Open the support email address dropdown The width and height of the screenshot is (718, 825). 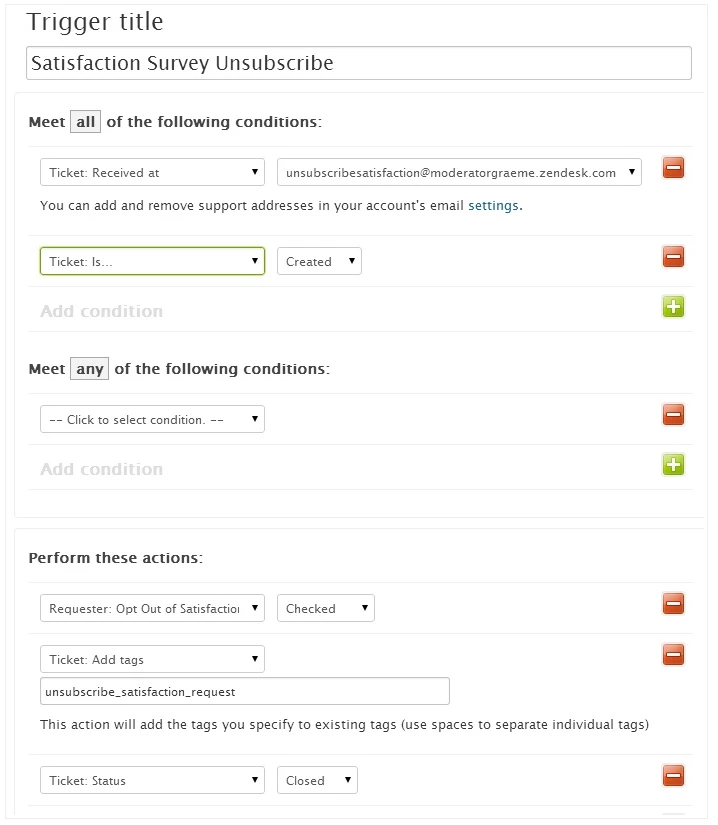point(459,172)
